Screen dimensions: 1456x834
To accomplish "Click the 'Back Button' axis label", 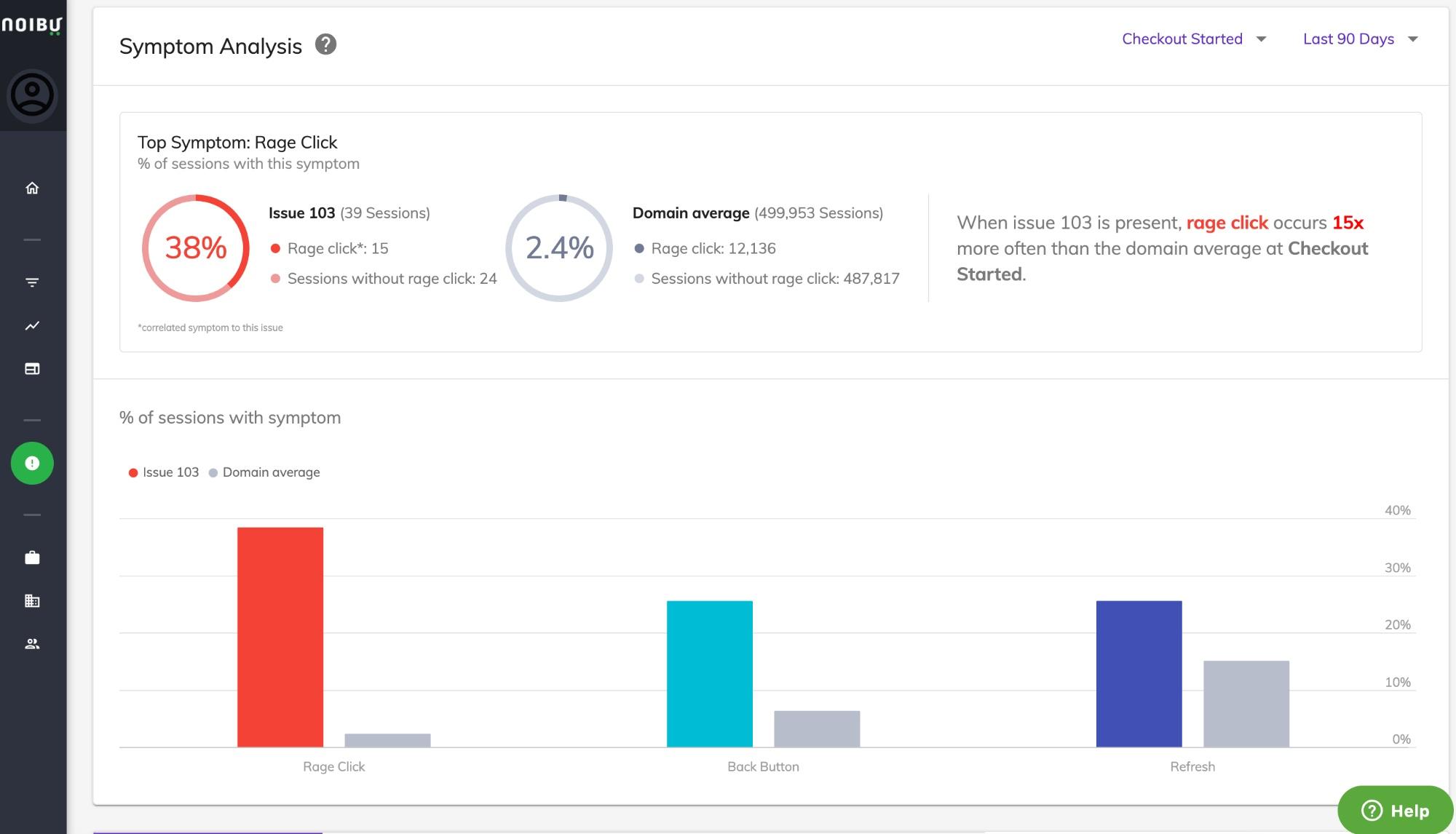I will (763, 767).
